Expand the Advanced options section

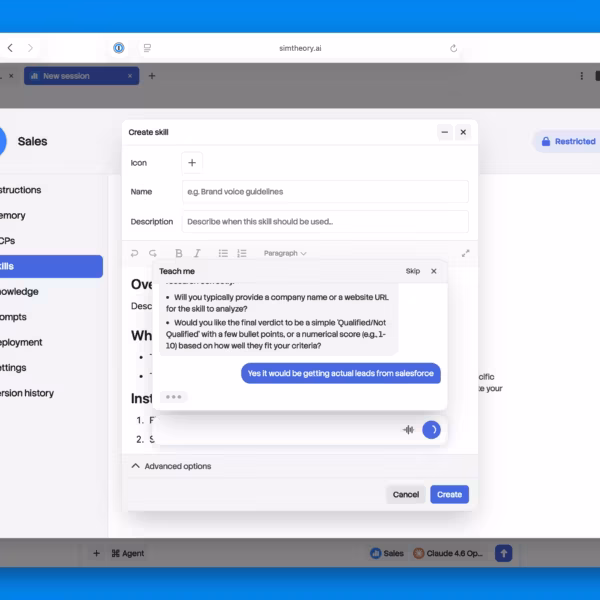tap(171, 466)
